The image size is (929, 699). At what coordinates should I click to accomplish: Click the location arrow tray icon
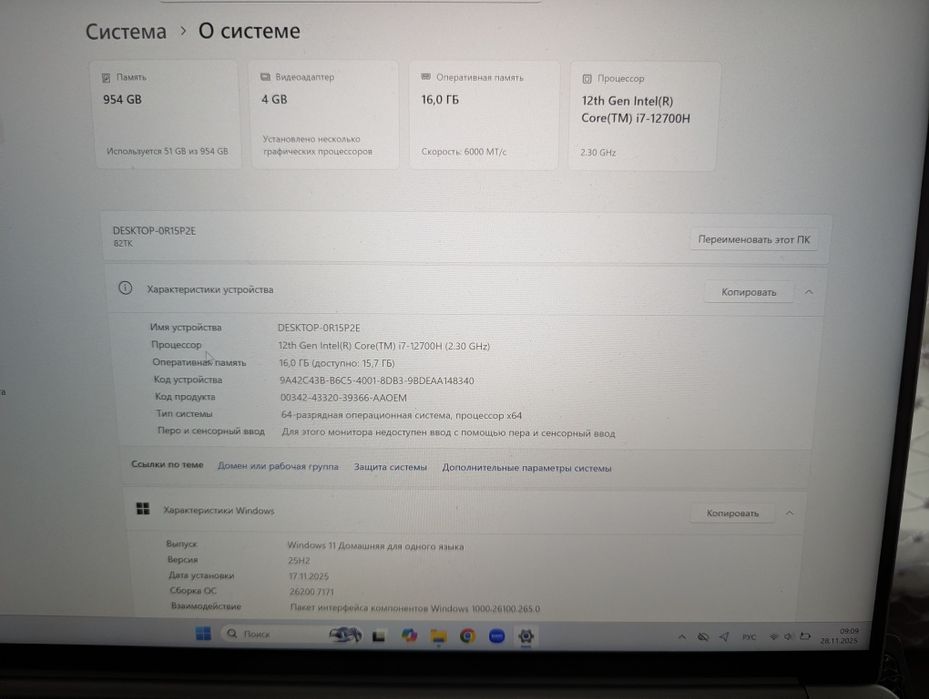[x=724, y=637]
